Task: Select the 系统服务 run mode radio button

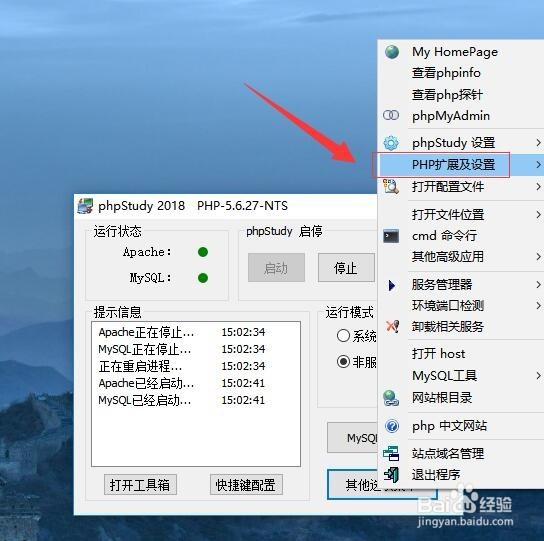Action: click(x=343, y=336)
